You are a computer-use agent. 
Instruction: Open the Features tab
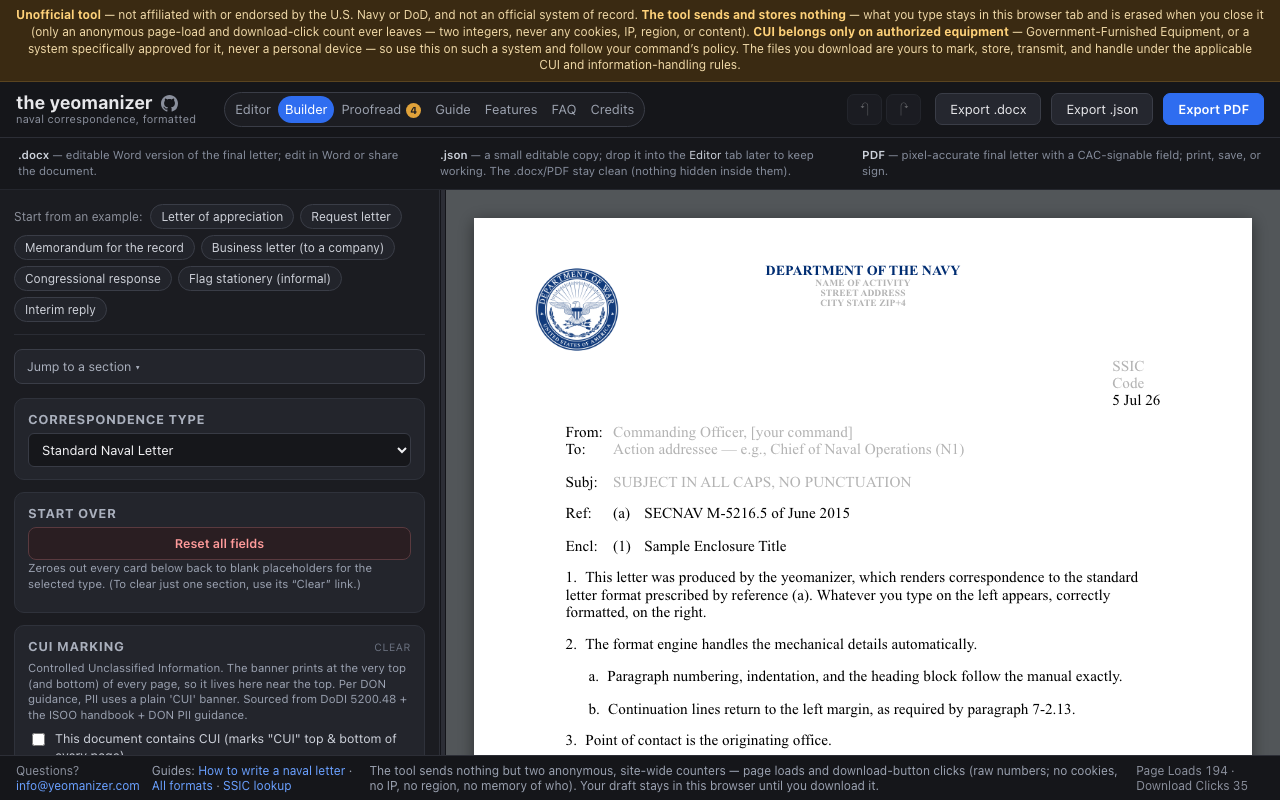coord(511,110)
